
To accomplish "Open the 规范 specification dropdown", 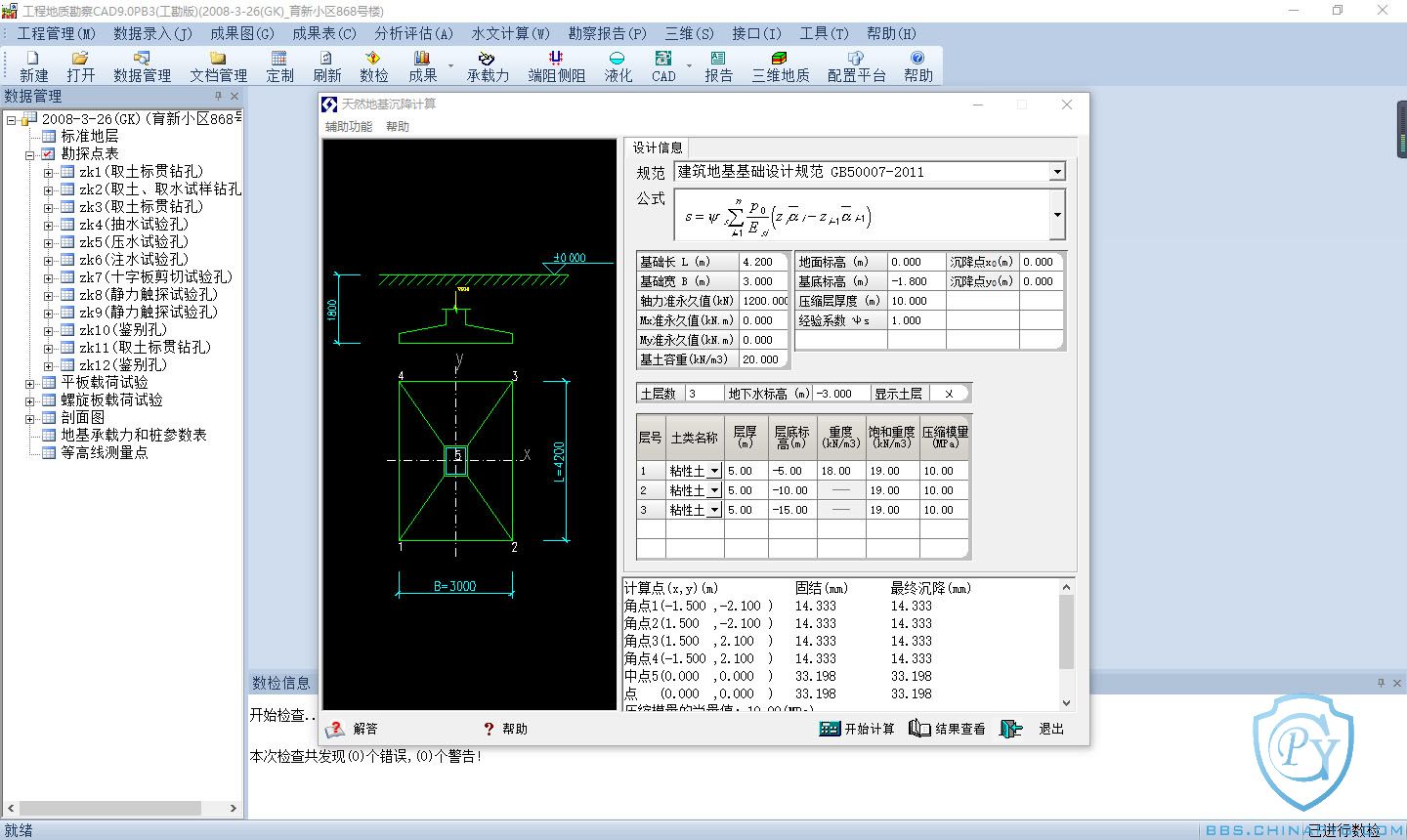I will pos(1056,172).
